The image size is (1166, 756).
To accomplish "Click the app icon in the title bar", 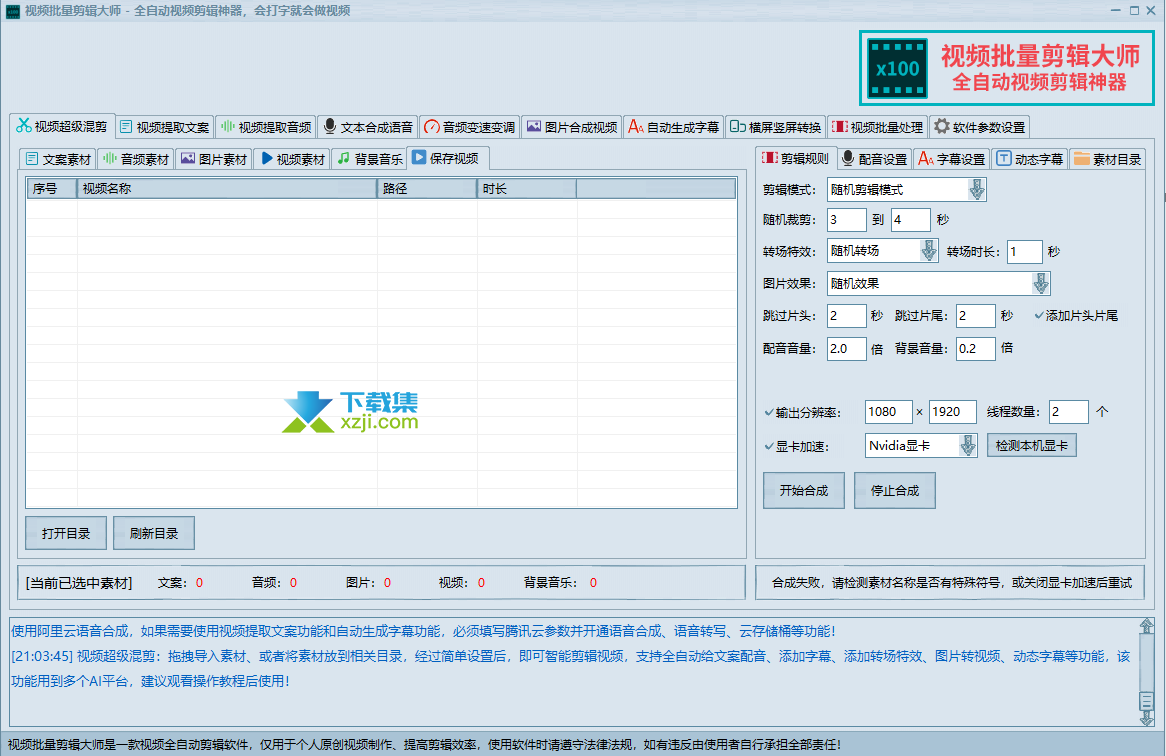I will point(13,11).
